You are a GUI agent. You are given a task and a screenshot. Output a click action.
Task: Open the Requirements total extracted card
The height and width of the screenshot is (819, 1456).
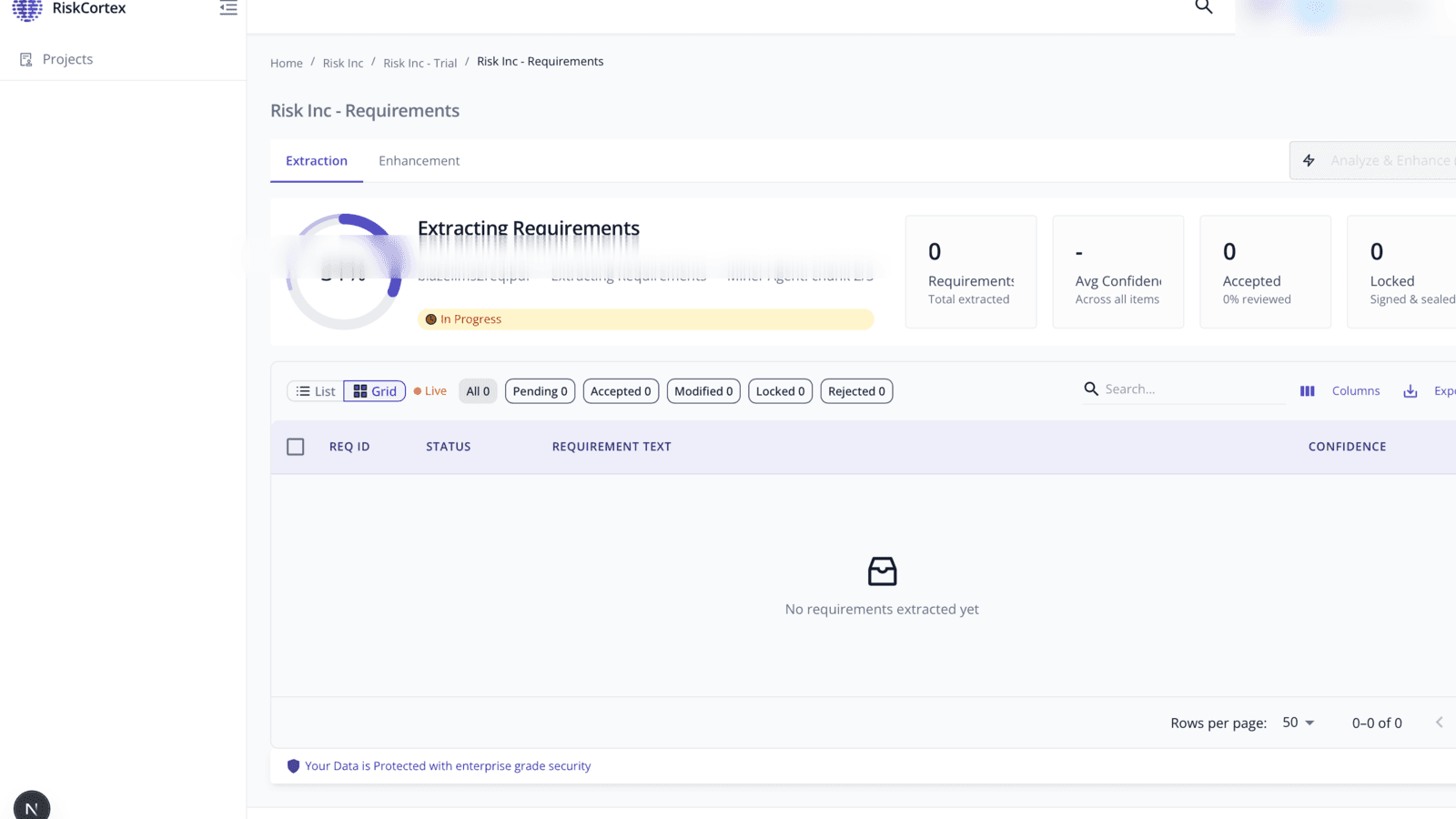(971, 272)
